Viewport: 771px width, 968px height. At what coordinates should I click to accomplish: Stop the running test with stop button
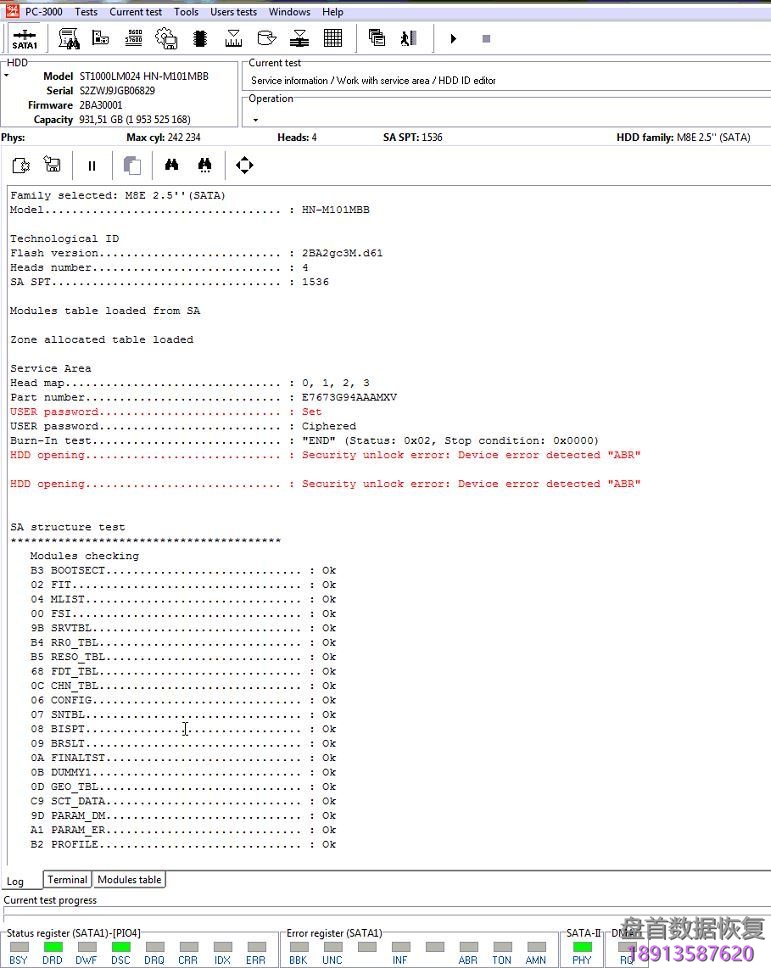pos(486,39)
